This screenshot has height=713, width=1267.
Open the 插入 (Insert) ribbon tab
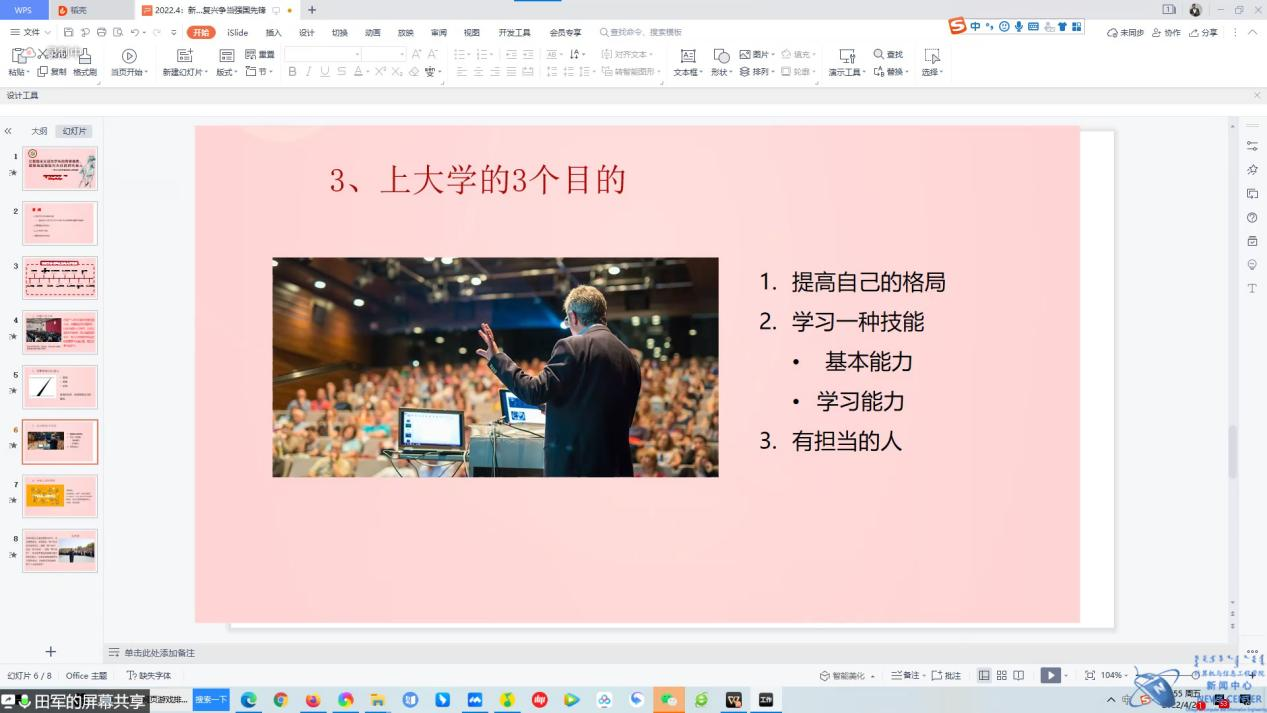click(273, 33)
